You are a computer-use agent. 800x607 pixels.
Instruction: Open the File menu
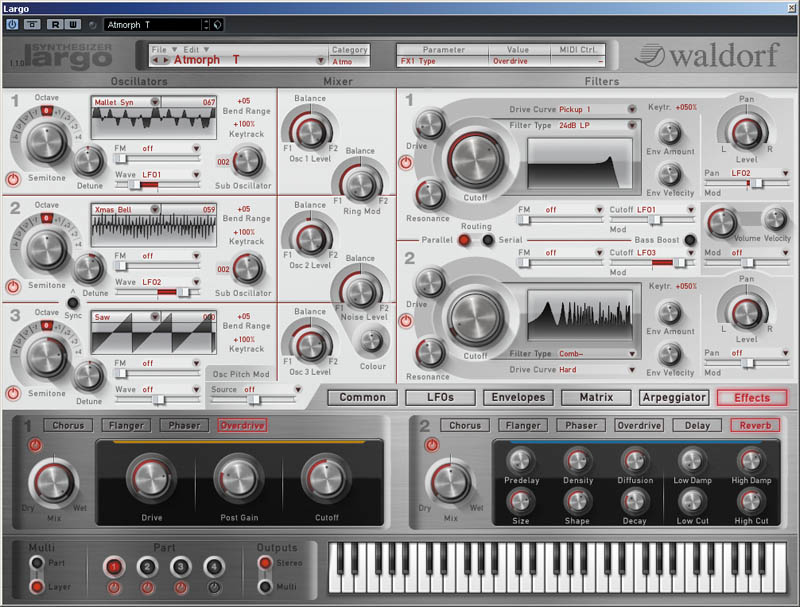tap(160, 49)
